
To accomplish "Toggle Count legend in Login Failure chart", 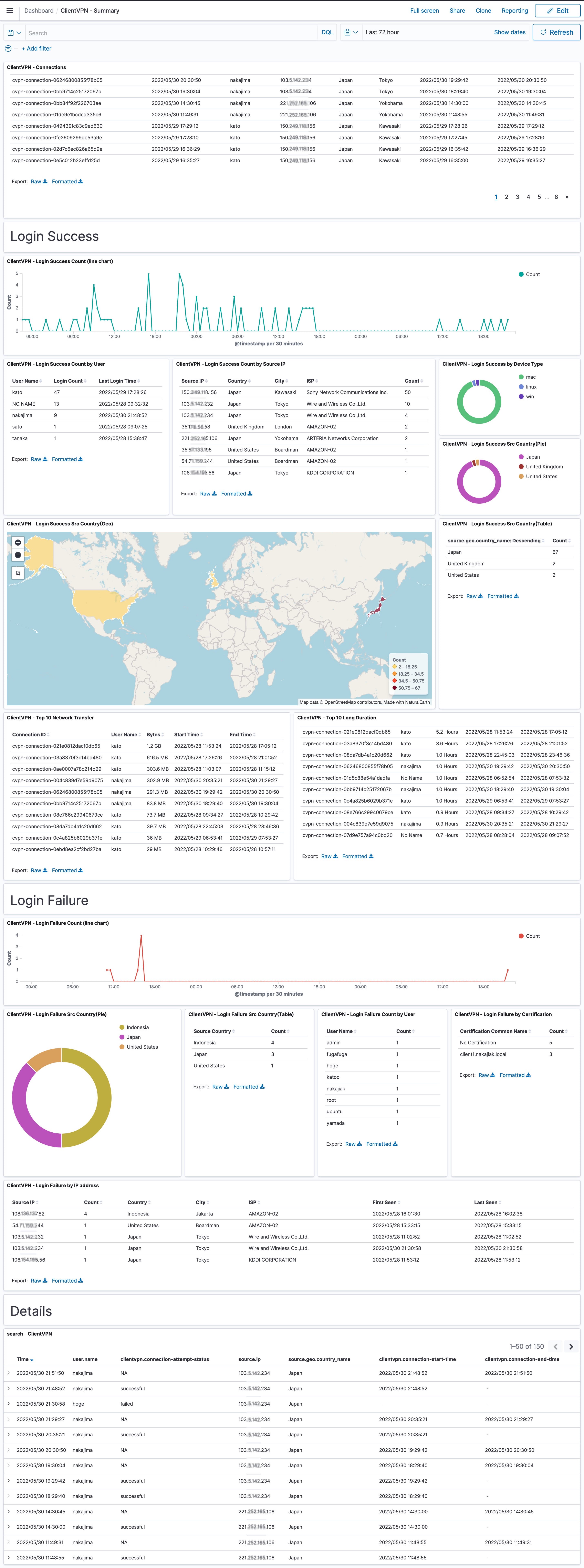I will point(529,936).
